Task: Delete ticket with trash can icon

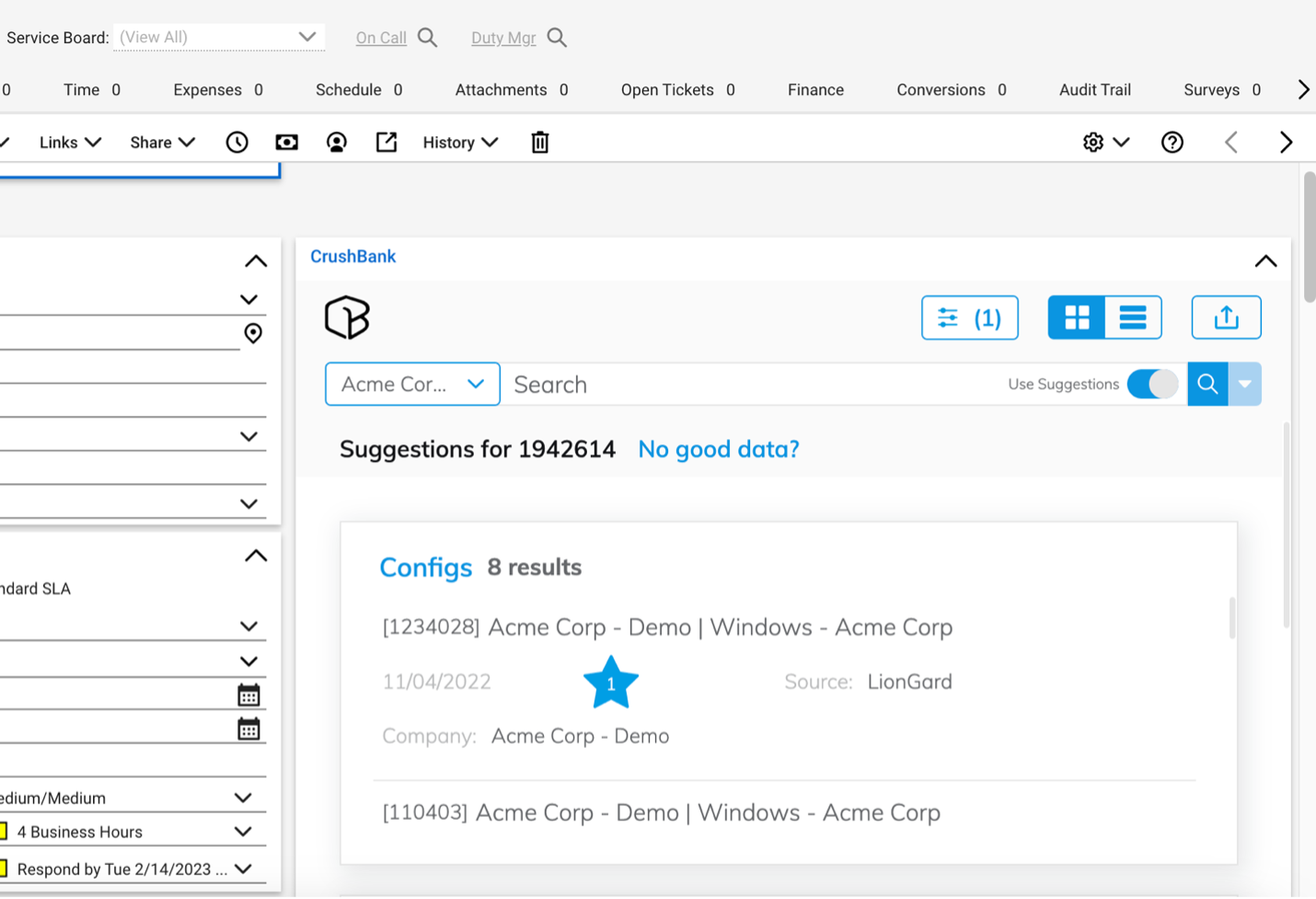Action: [x=540, y=142]
